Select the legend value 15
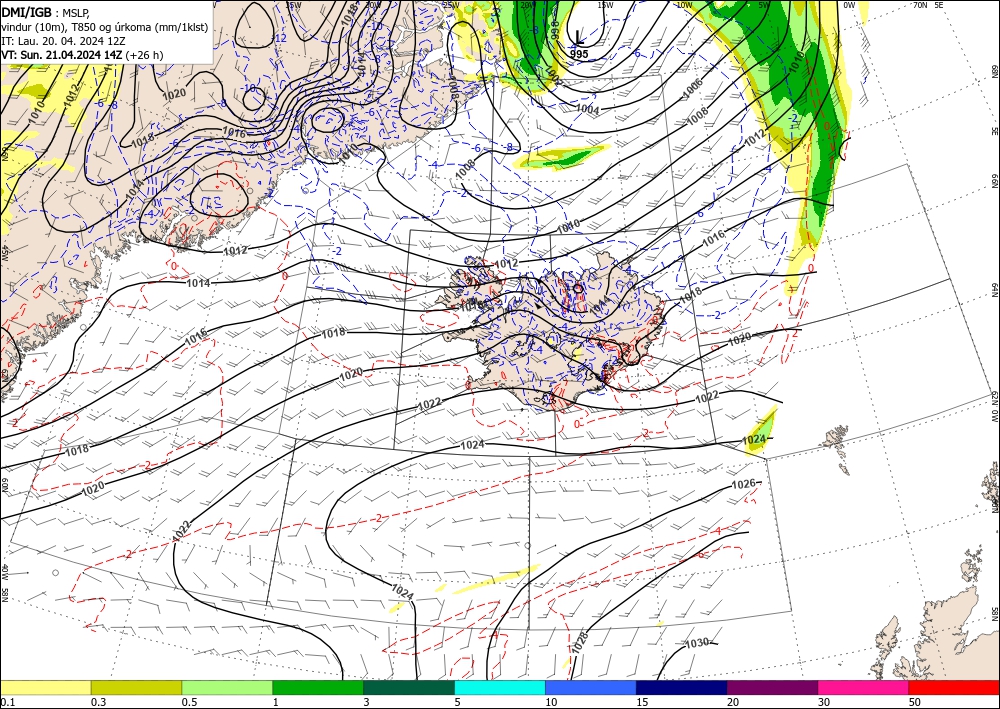Viewport: 1000px width, 709px height. 642,702
